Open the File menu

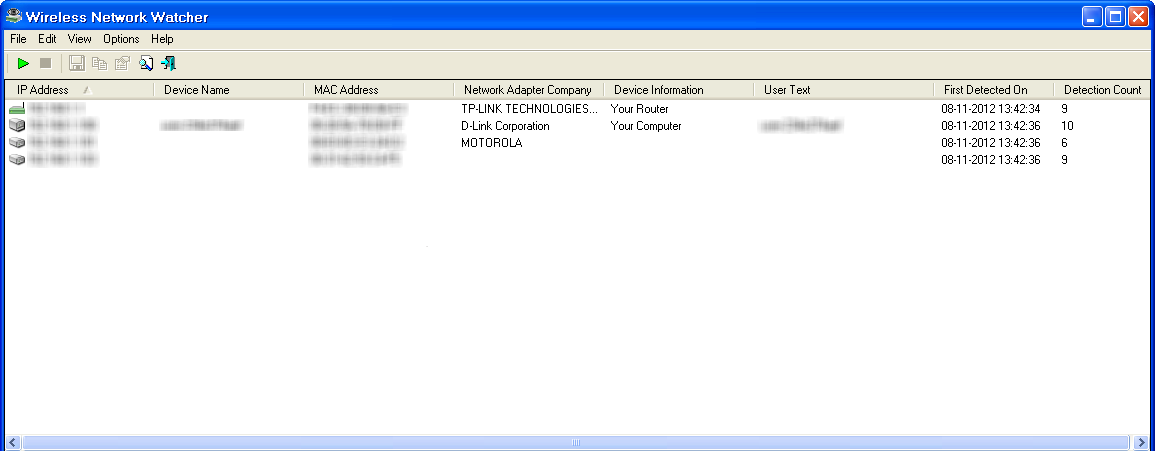click(x=18, y=39)
